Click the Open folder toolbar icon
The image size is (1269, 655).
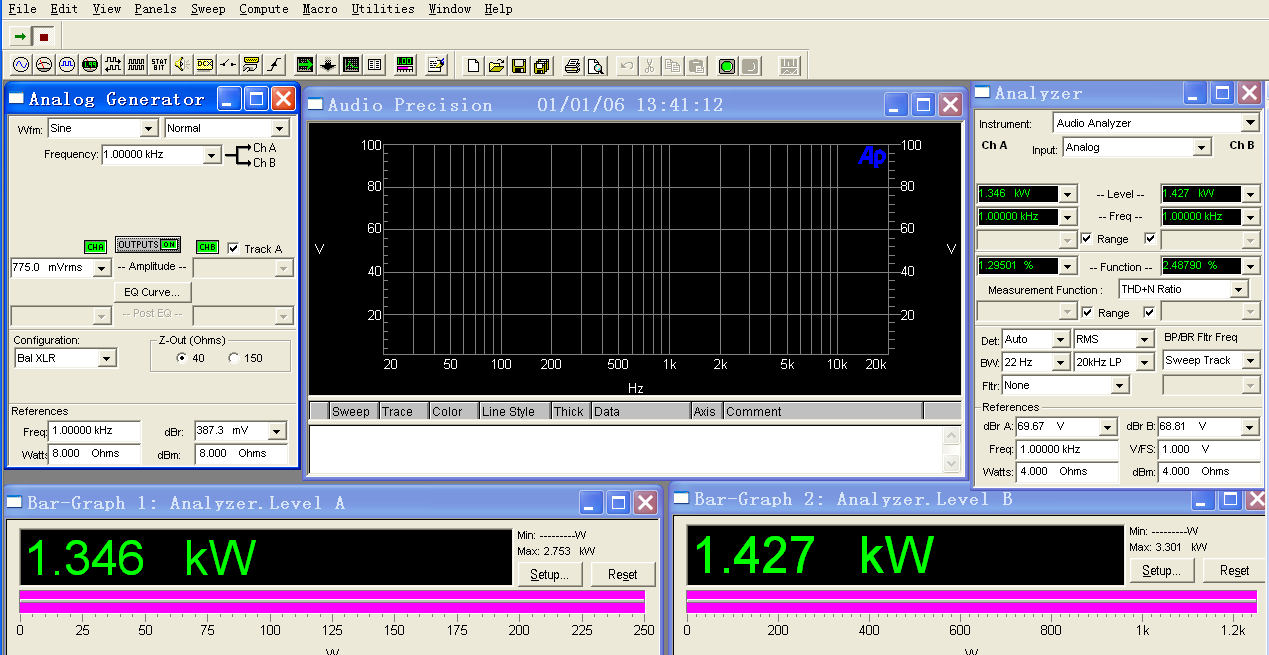497,66
